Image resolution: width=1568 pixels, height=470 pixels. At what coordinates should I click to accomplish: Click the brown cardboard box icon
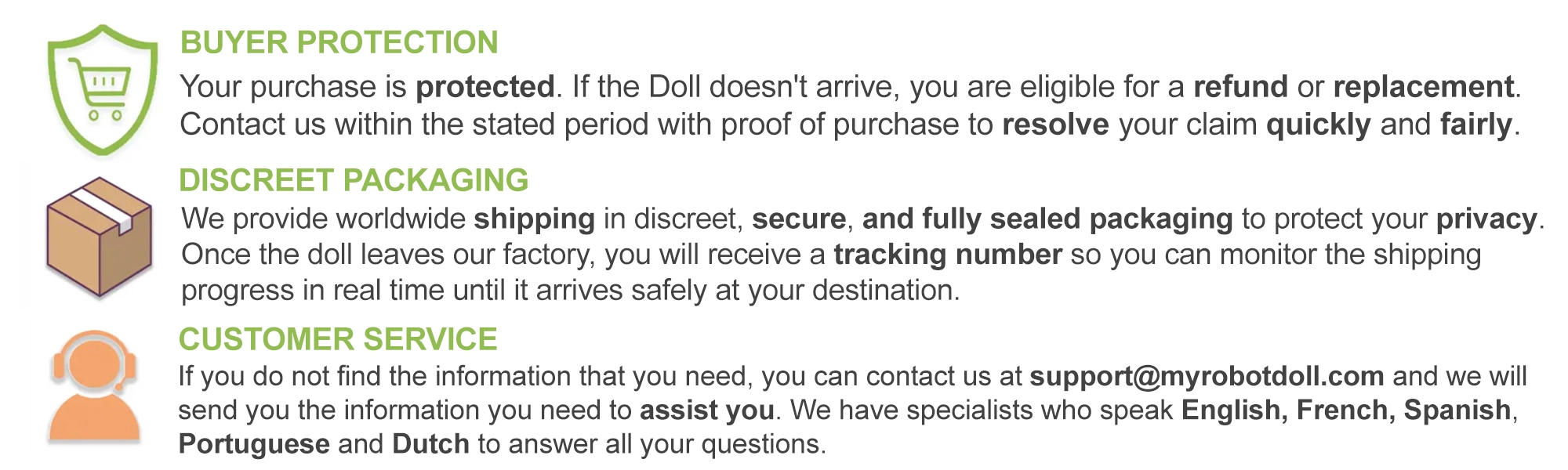pyautogui.click(x=99, y=237)
